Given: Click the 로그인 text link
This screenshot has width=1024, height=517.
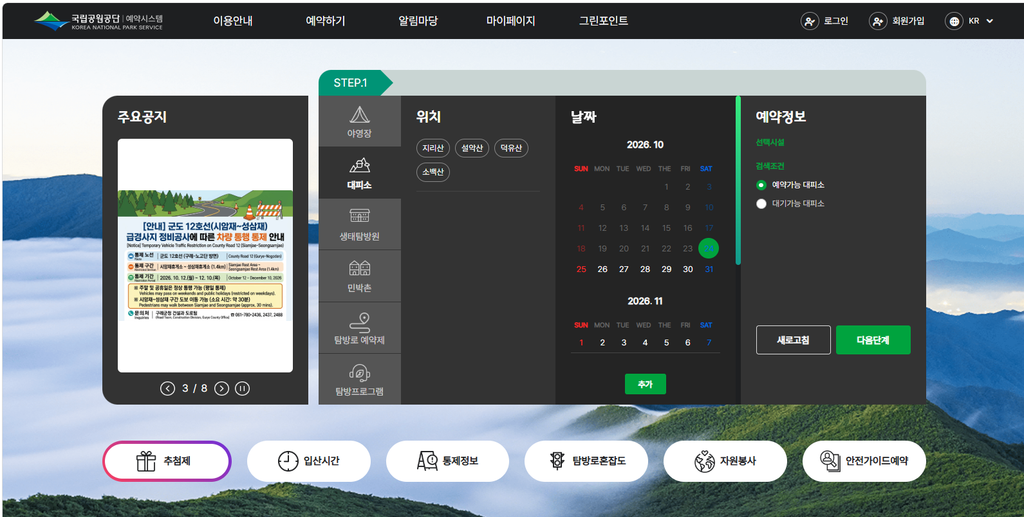Looking at the screenshot, I should pyautogui.click(x=836, y=21).
